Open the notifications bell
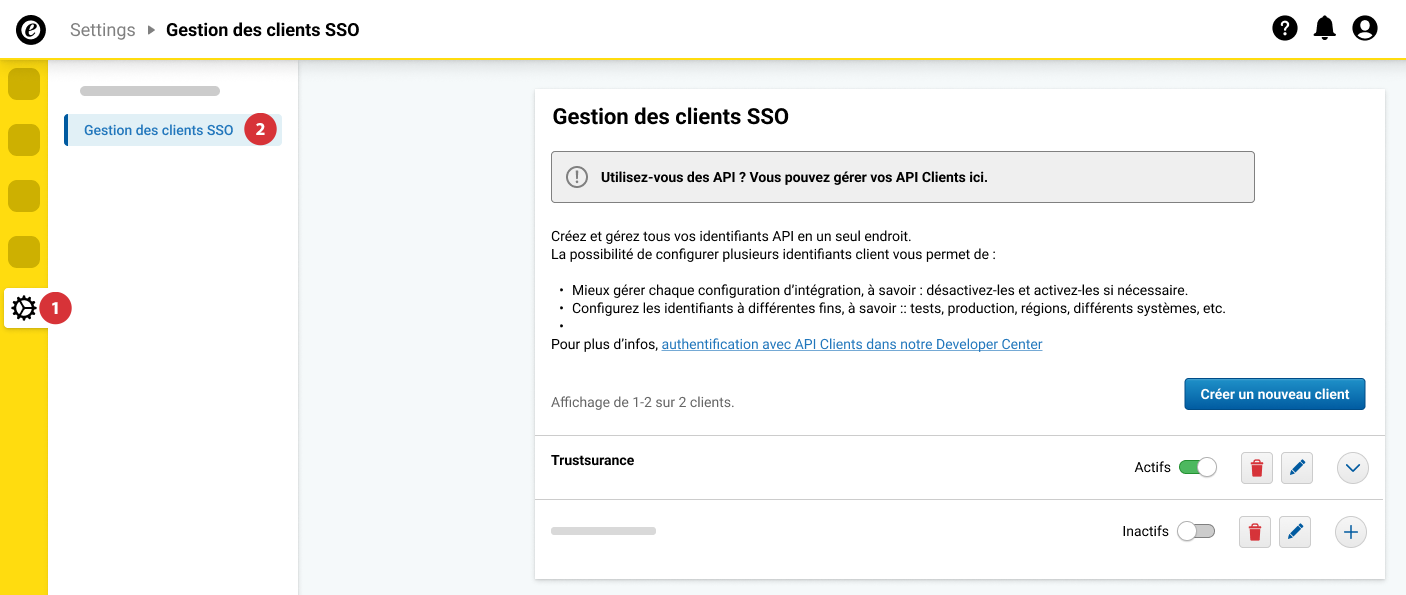This screenshot has height=595, width=1406. pyautogui.click(x=1324, y=29)
